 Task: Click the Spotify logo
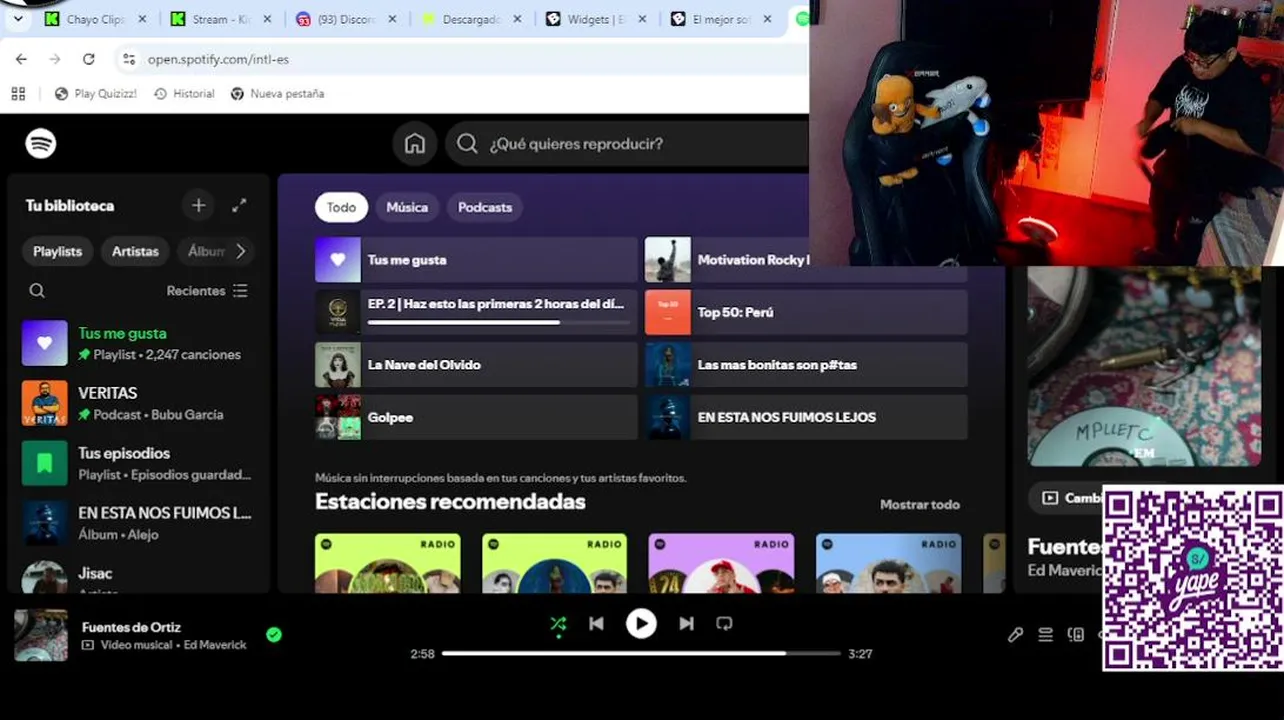41,144
